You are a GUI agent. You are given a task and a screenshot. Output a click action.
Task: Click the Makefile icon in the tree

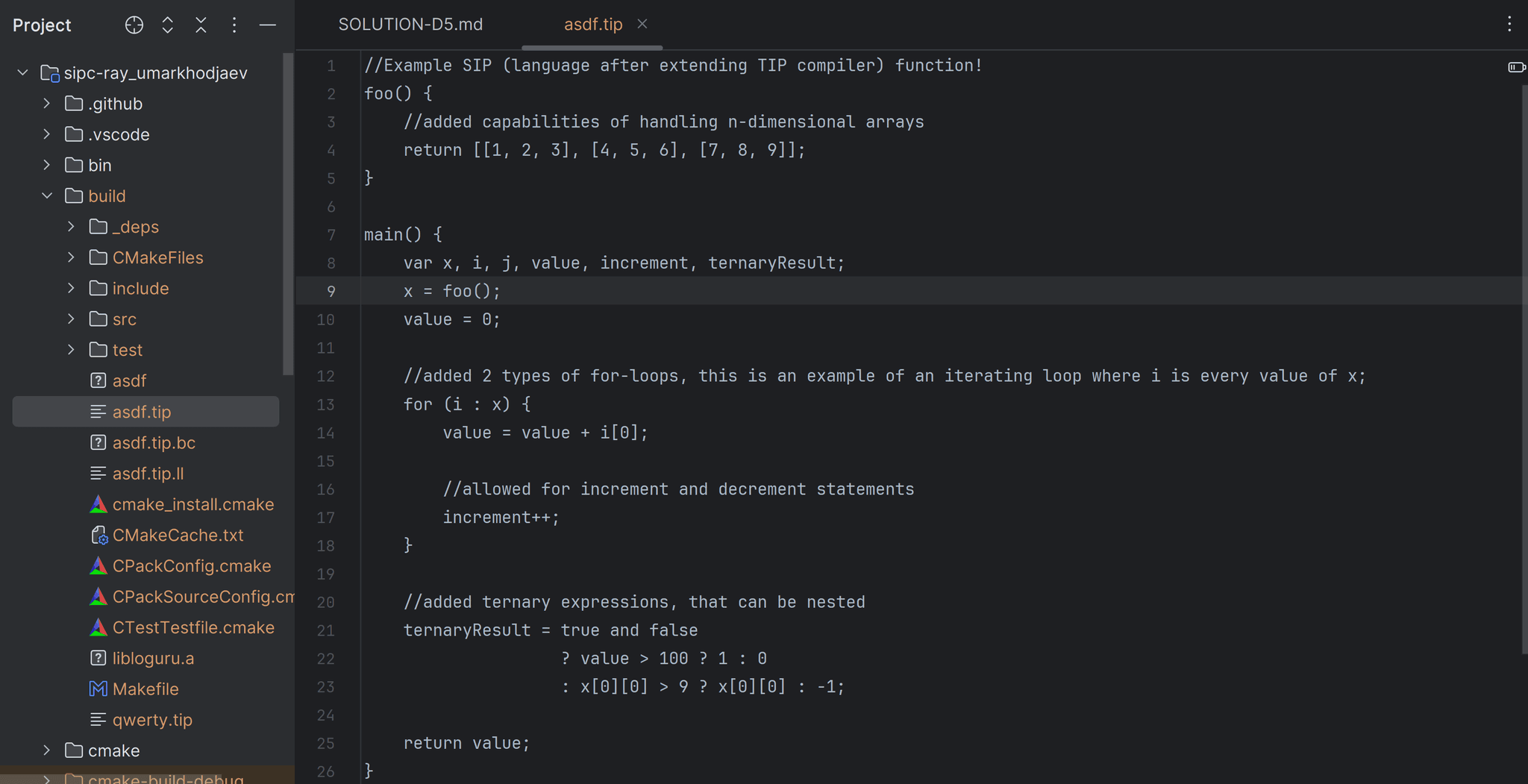tap(98, 689)
